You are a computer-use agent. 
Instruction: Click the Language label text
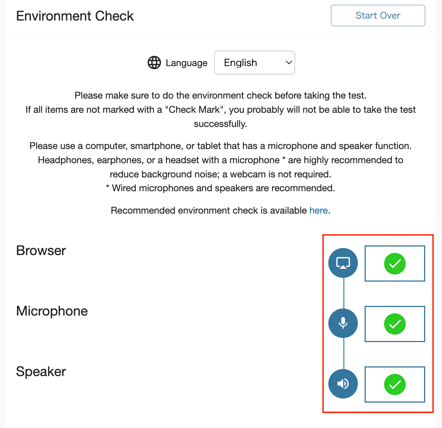[186, 63]
